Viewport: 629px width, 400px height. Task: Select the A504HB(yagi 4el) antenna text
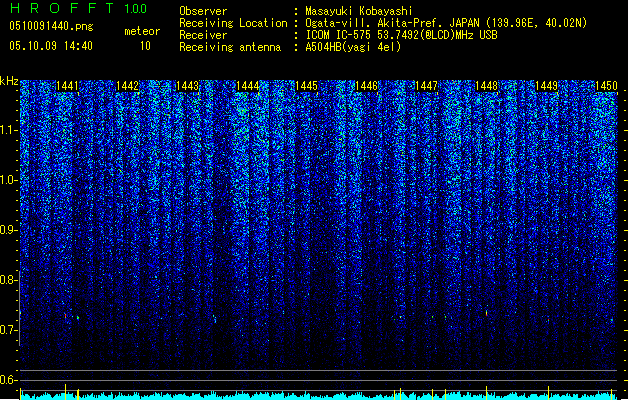(x=353, y=47)
